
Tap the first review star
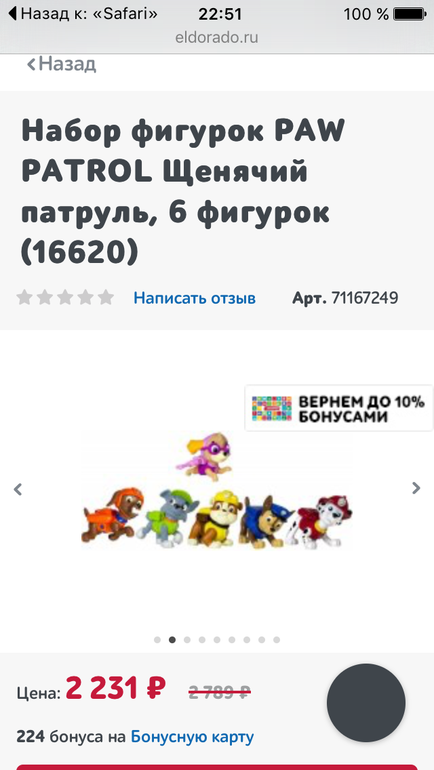[25, 297]
